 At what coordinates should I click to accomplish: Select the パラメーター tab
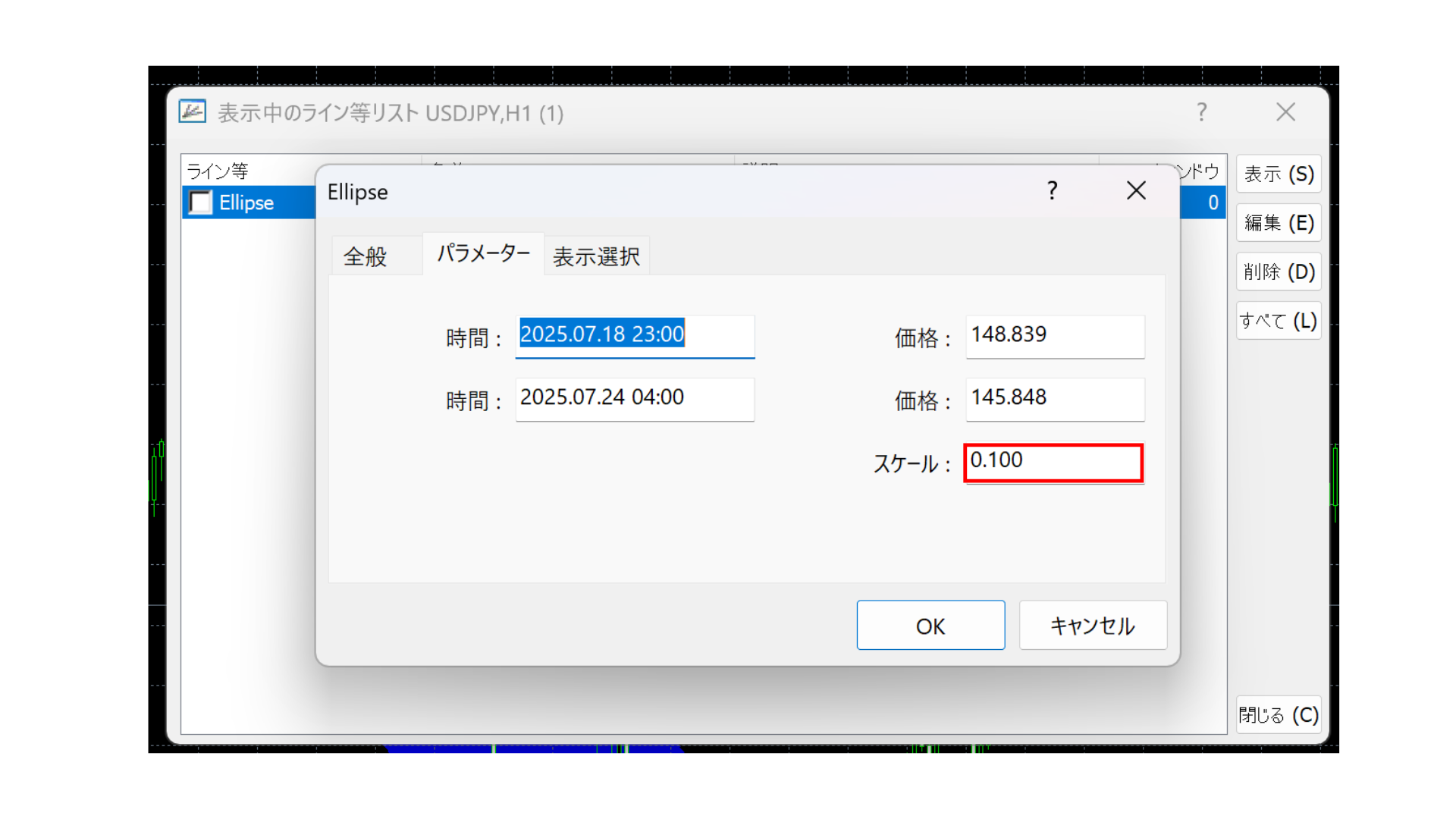[x=483, y=253]
